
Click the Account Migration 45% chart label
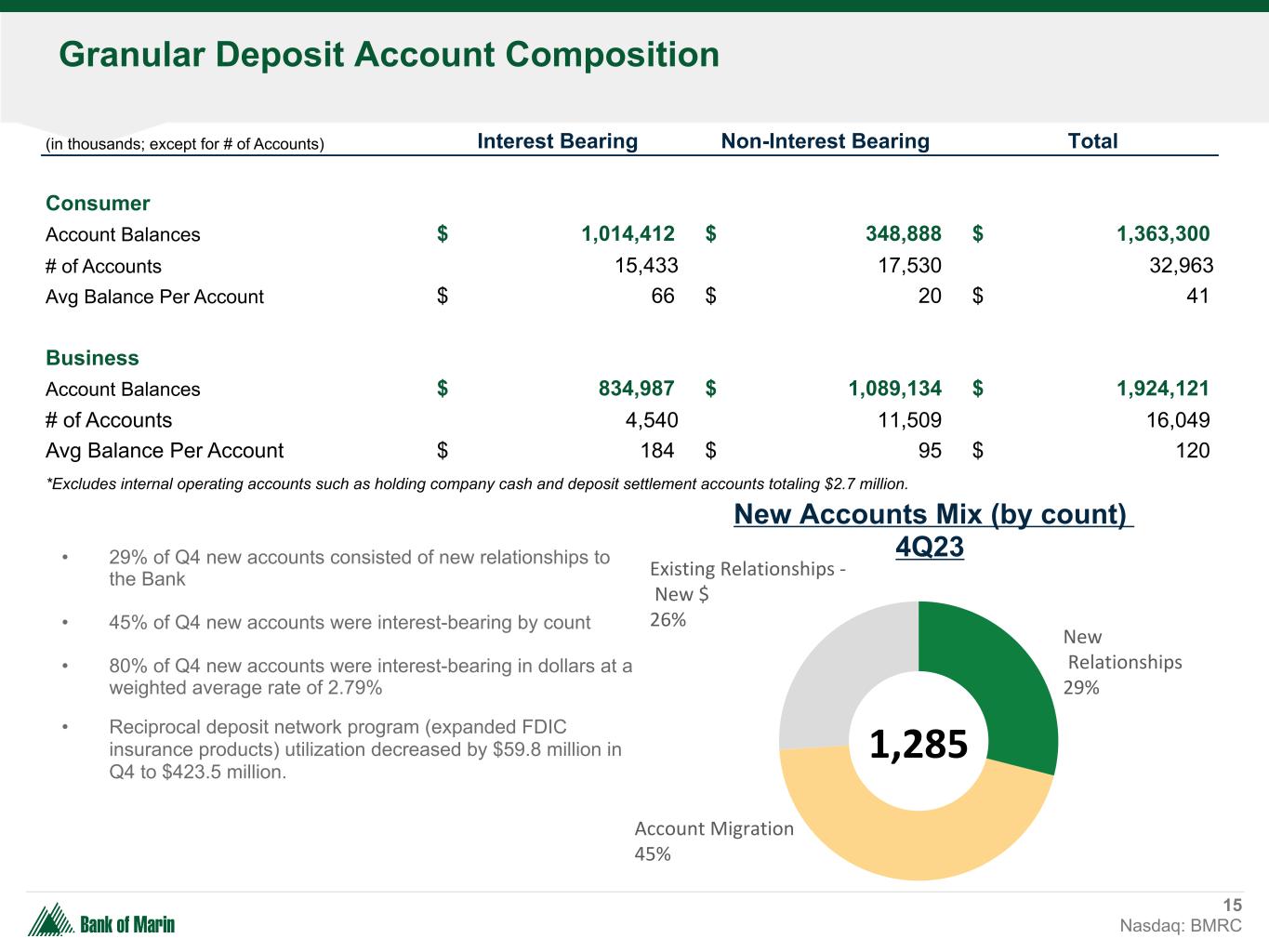[x=713, y=840]
